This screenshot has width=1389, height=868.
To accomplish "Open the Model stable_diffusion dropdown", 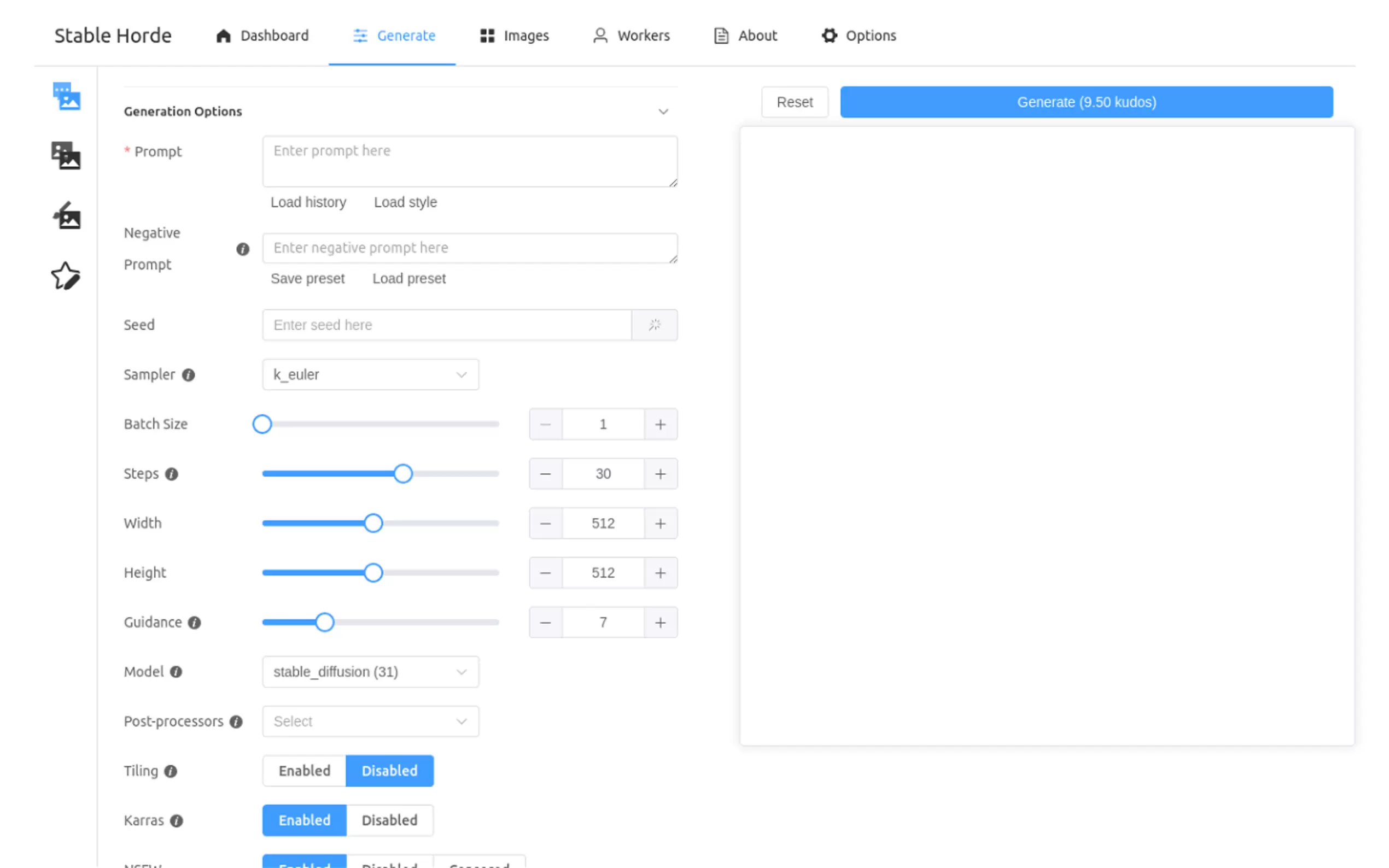I will coord(370,672).
